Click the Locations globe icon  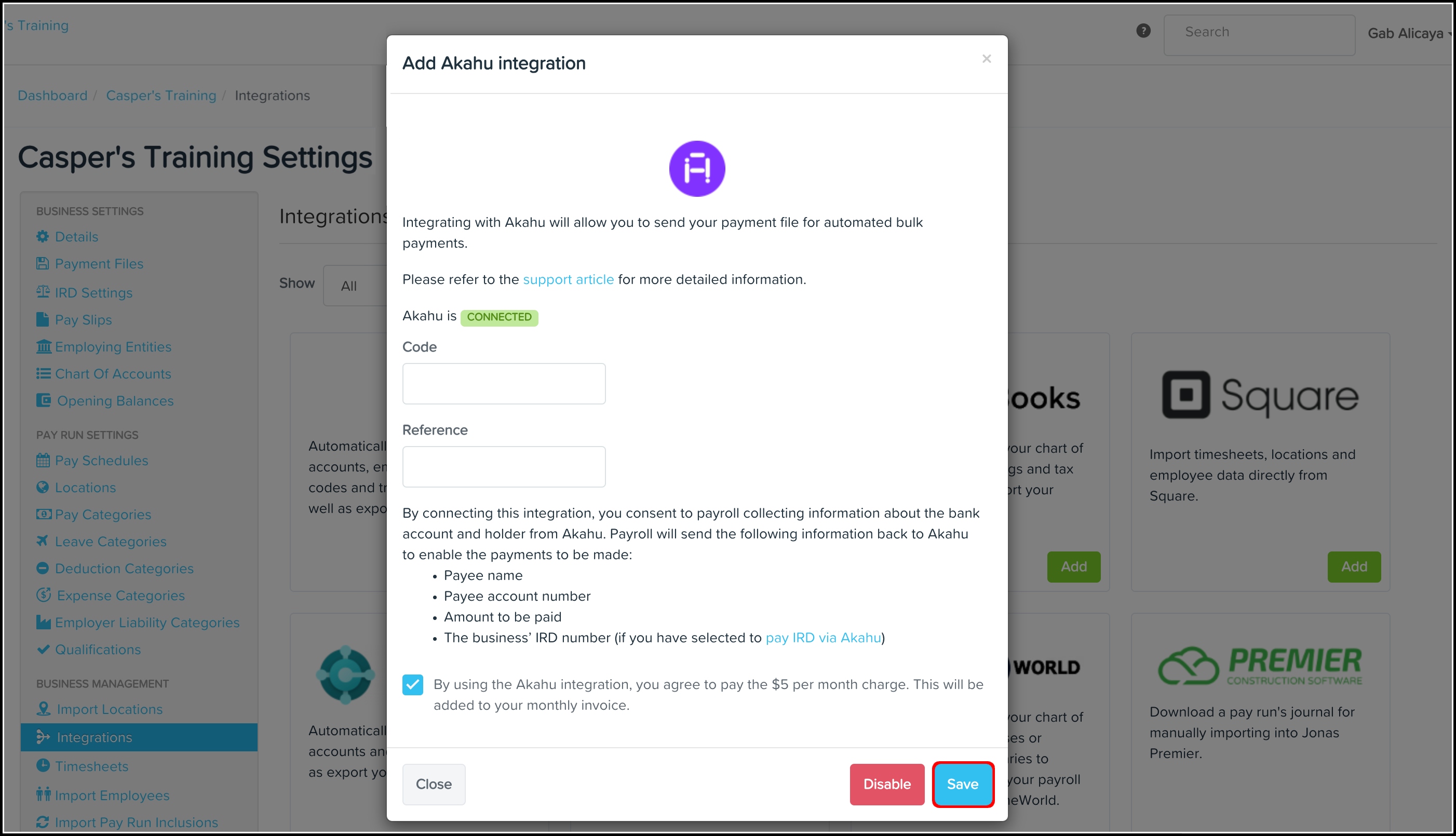click(43, 488)
